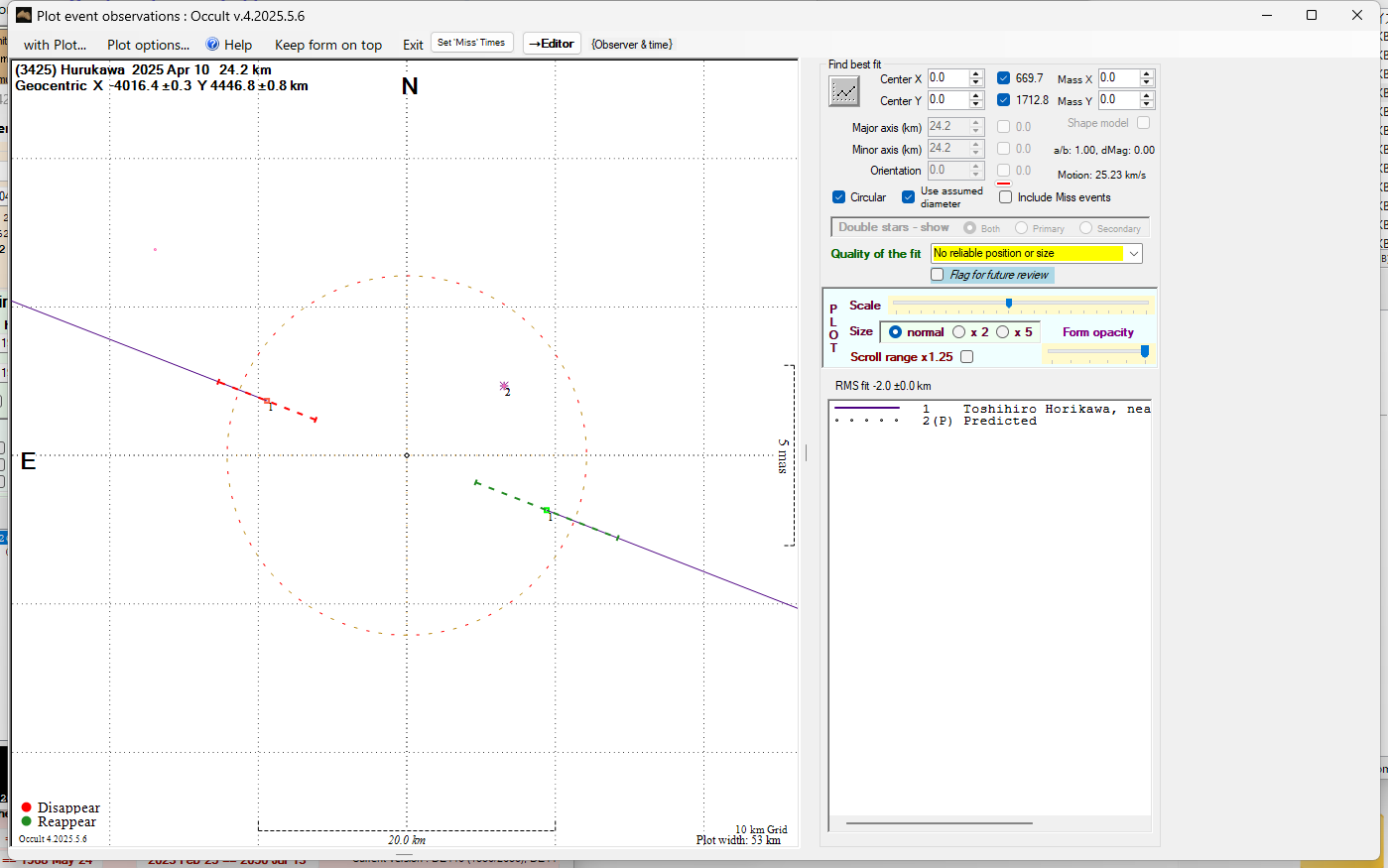Click the Set 'Miss' Times button
The width and height of the screenshot is (1388, 868).
(x=471, y=43)
